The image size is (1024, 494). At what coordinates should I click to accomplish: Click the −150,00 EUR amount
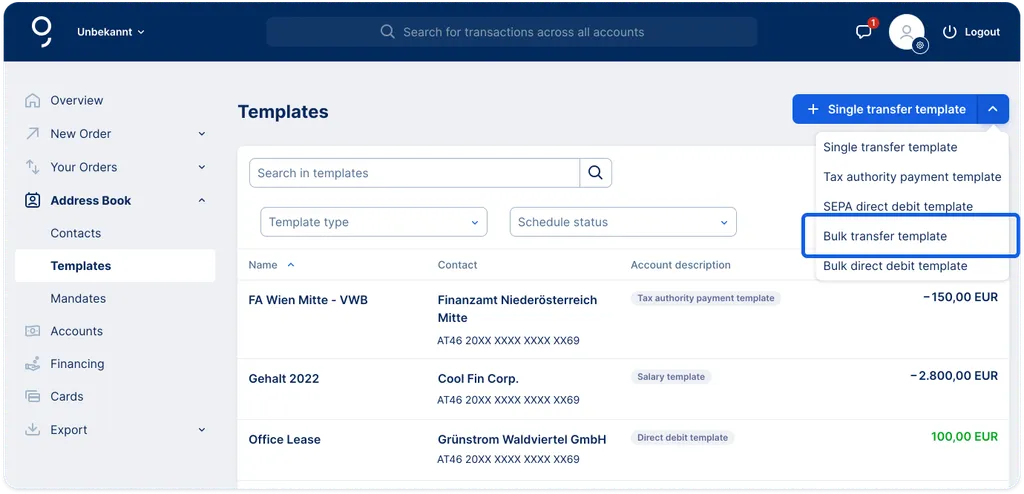(x=960, y=297)
